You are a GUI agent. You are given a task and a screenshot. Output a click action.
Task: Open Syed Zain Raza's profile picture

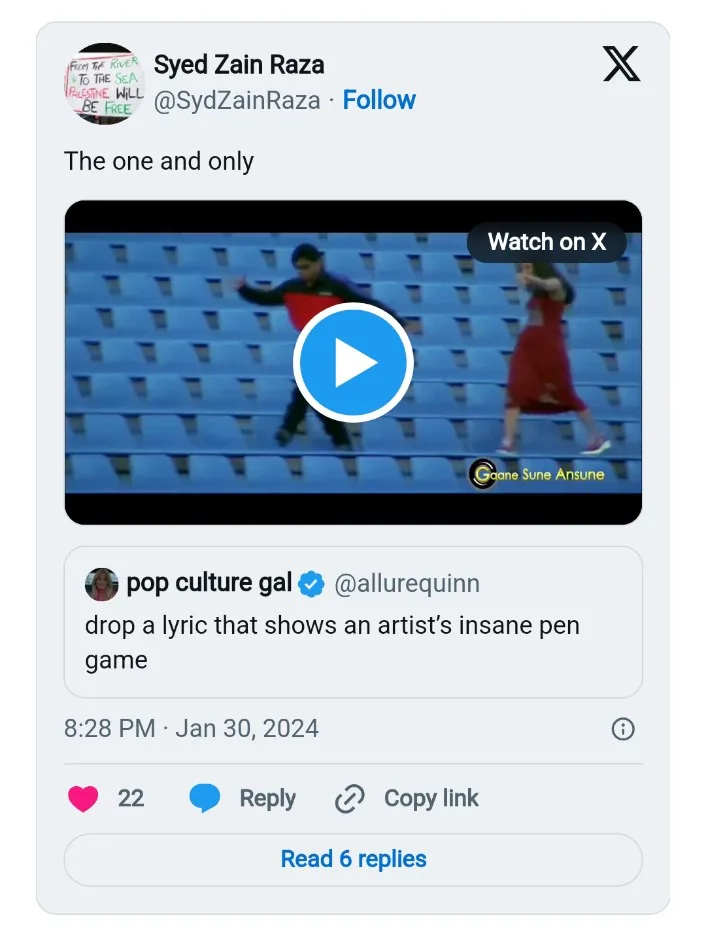pos(104,83)
